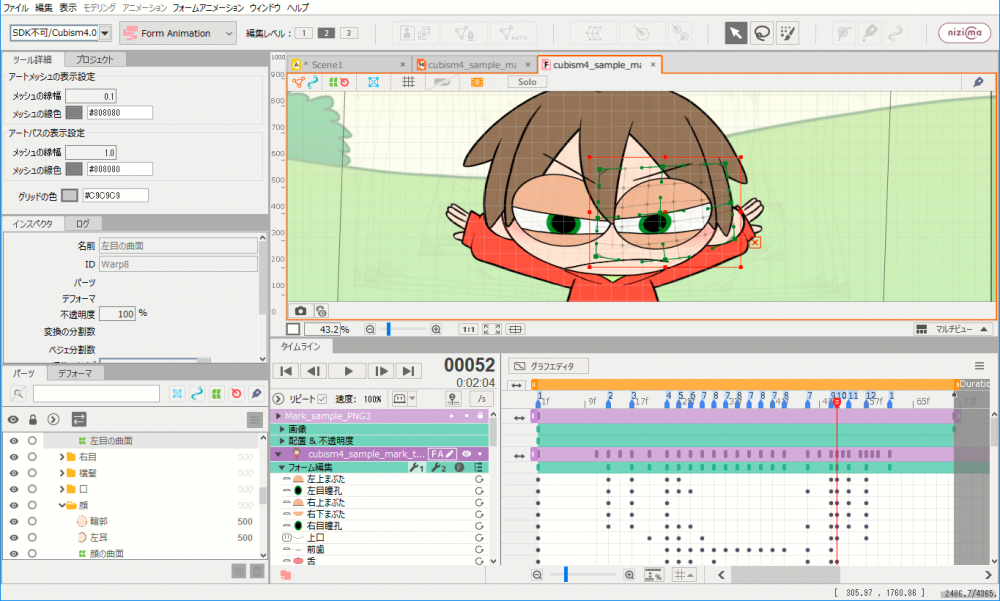Expand the 横髪 folder
Viewport: 1000px width, 601px height.
click(x=61, y=473)
